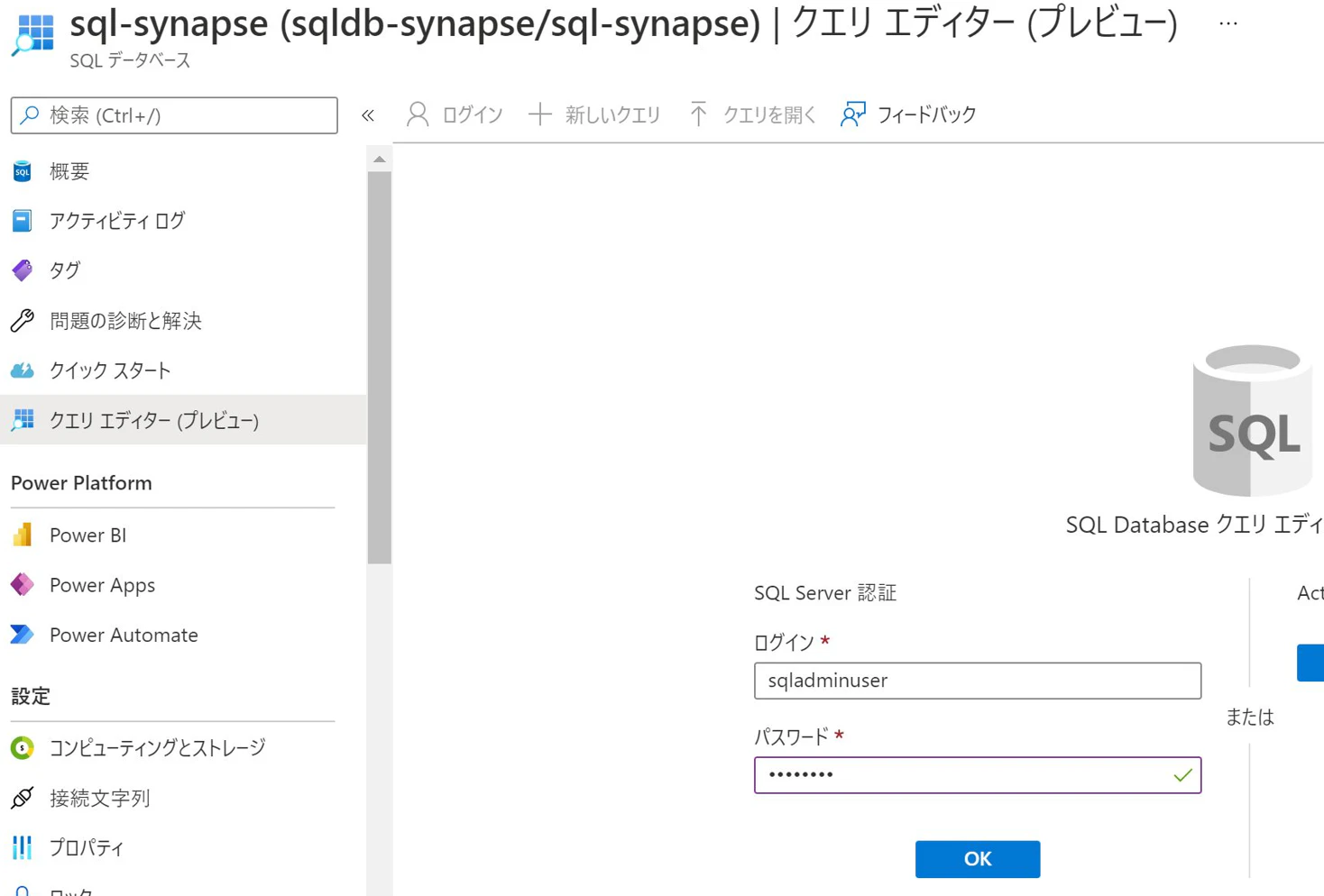Image resolution: width=1324 pixels, height=896 pixels.
Task: Click the アクティビティ ログ icon
Action: click(x=23, y=221)
